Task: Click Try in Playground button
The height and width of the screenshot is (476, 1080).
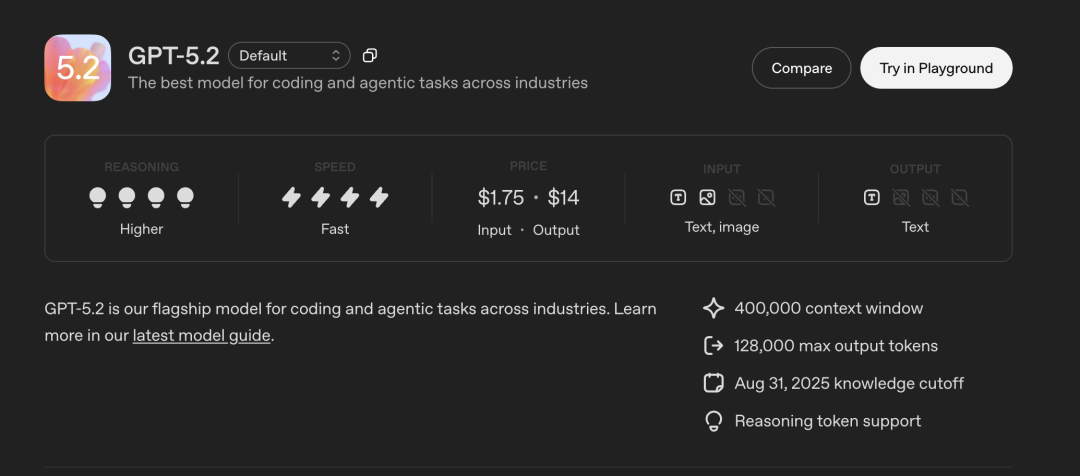Action: tap(936, 68)
